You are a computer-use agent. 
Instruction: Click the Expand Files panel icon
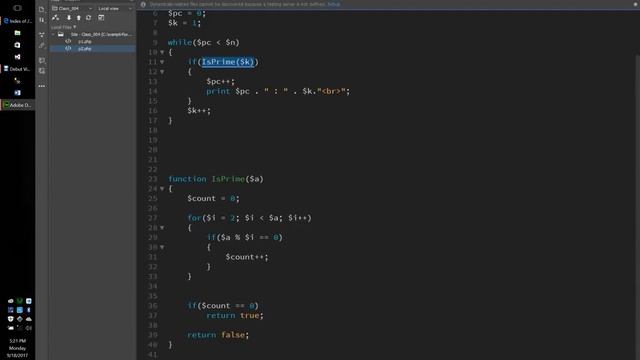[x=101, y=18]
